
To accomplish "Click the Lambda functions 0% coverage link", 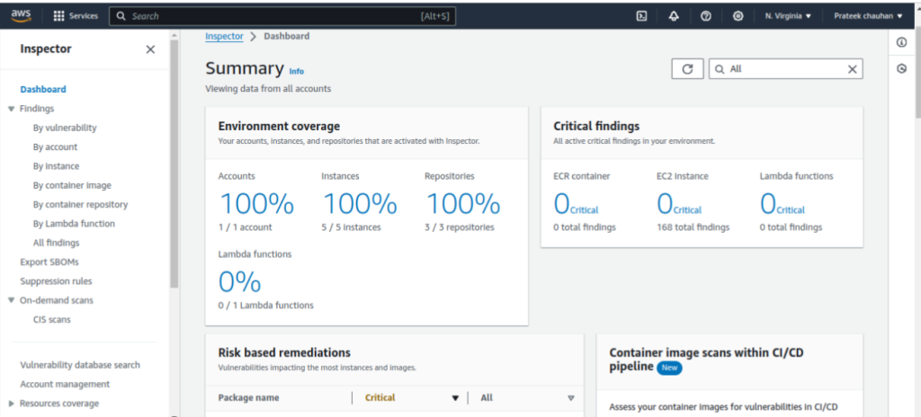I will click(240, 282).
